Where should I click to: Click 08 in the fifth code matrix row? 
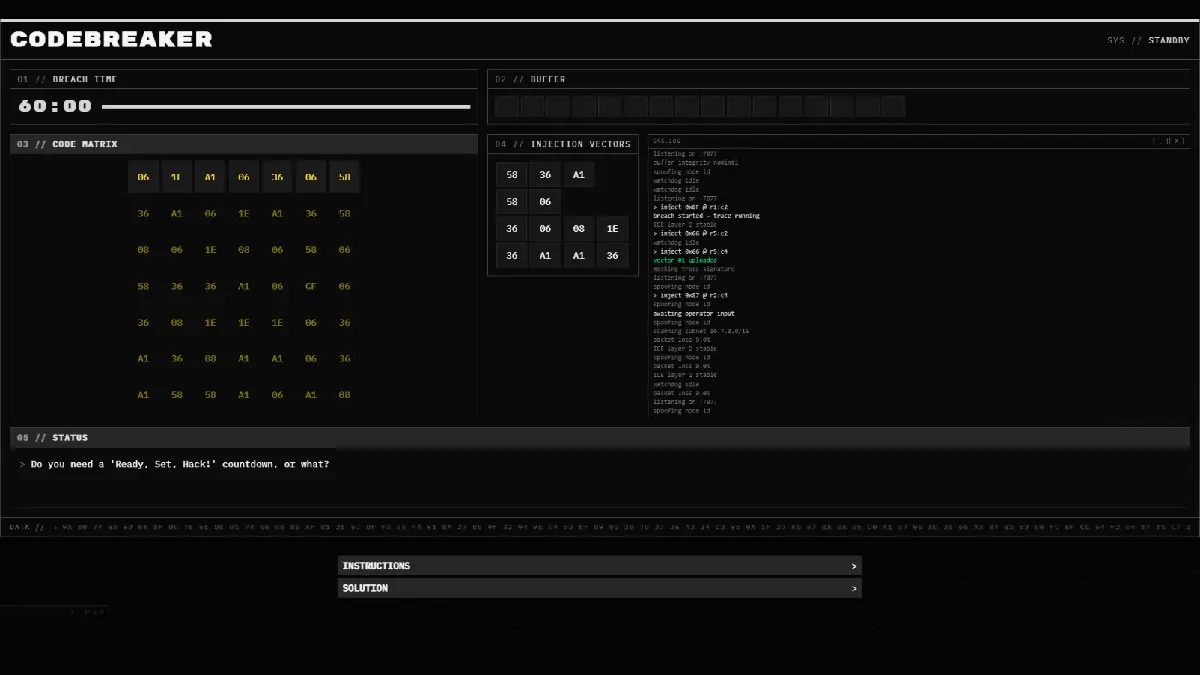click(177, 323)
